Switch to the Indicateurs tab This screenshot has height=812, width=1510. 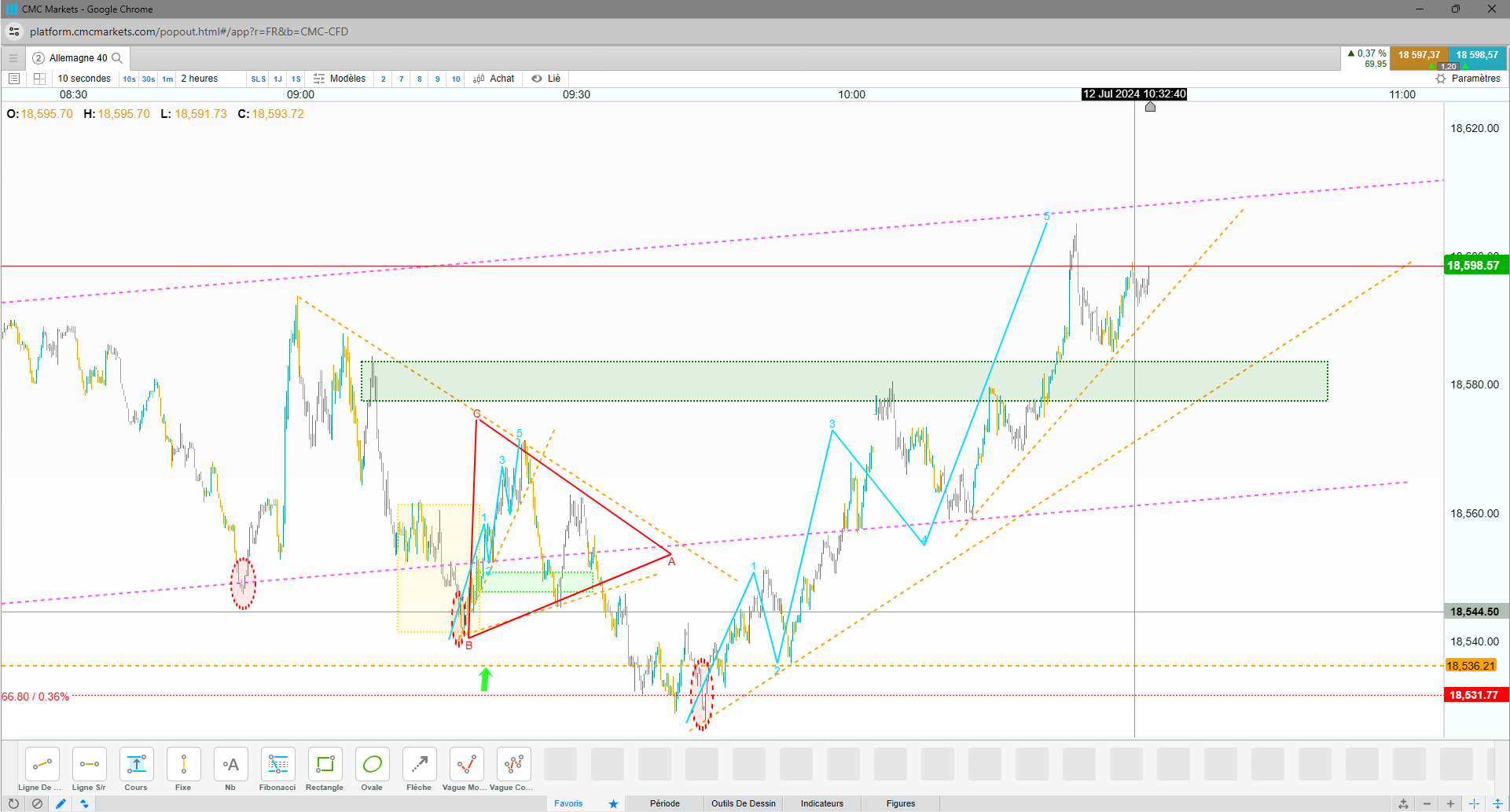pyautogui.click(x=822, y=803)
